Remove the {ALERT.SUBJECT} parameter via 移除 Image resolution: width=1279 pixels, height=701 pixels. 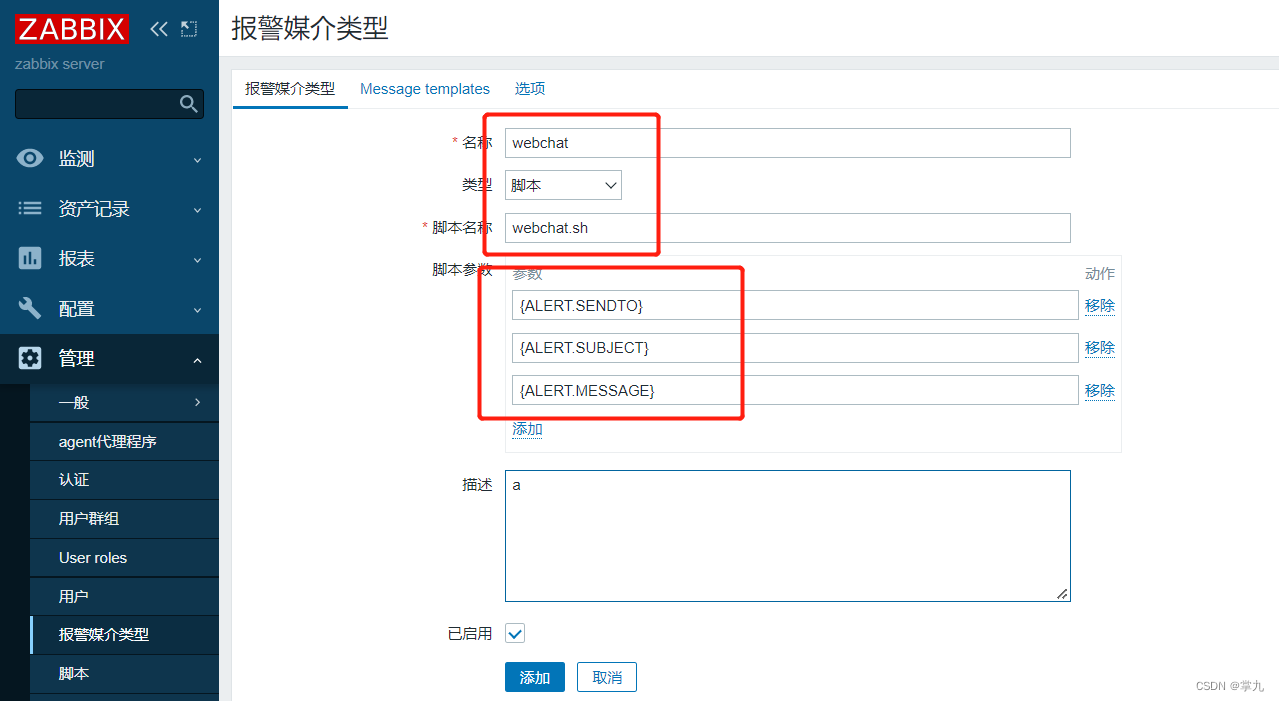pos(1100,347)
